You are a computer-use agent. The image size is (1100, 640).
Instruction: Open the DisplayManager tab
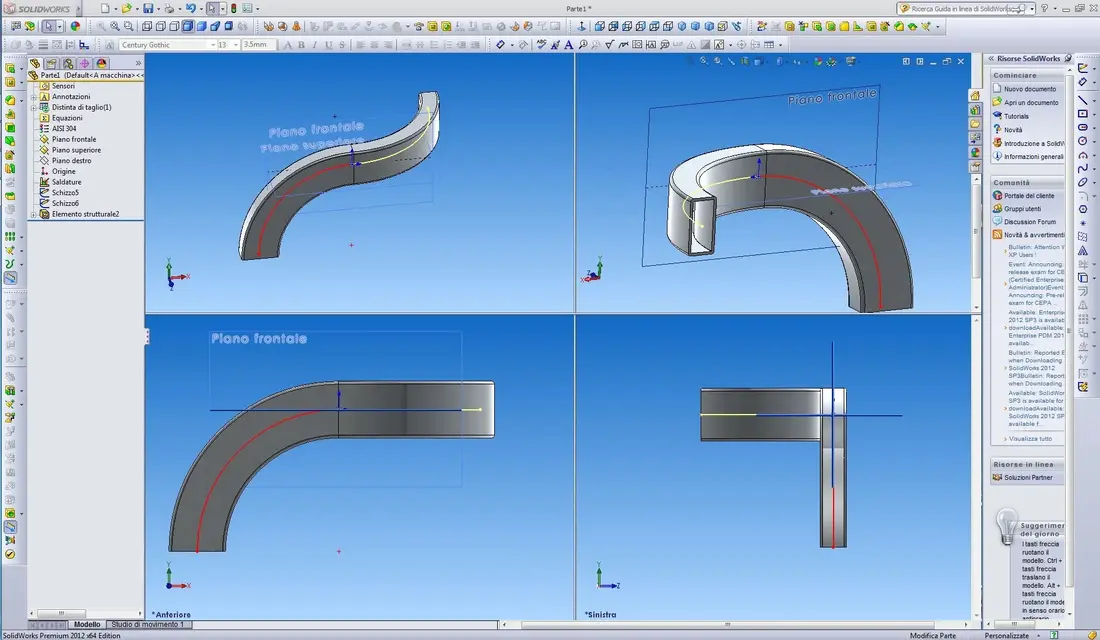(x=102, y=63)
